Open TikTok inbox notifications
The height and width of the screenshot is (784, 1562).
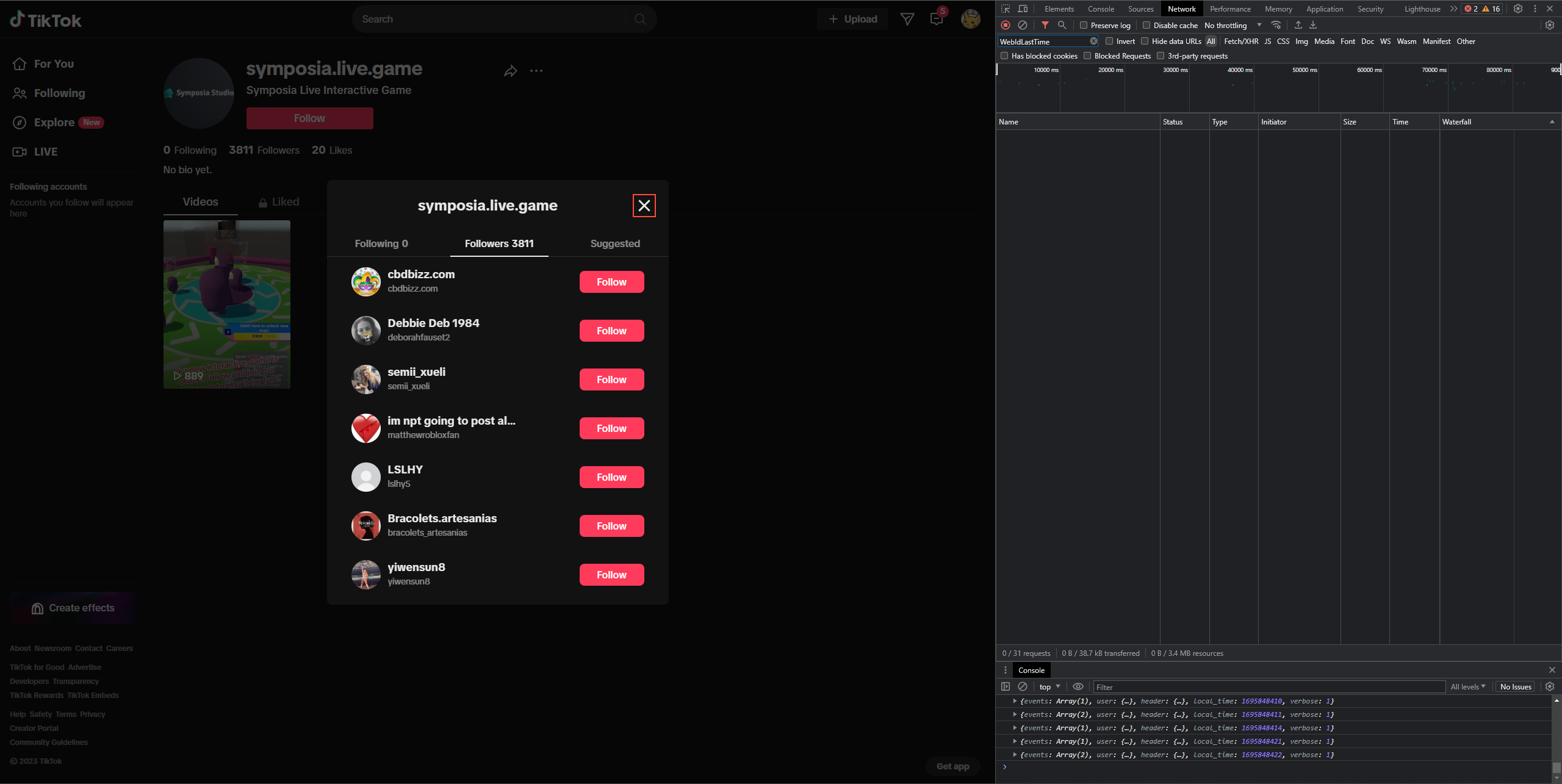[x=937, y=19]
